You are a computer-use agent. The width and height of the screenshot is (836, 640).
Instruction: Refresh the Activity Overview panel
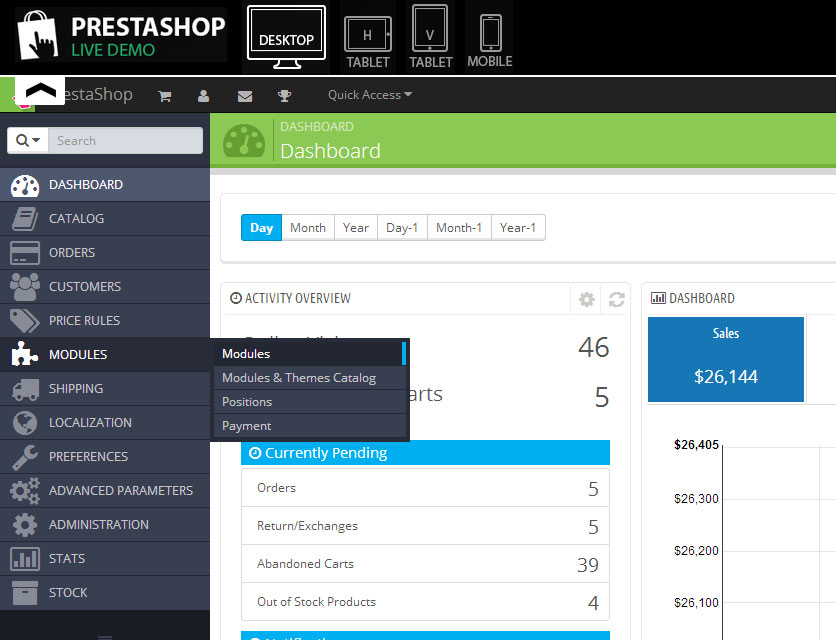pos(616,299)
